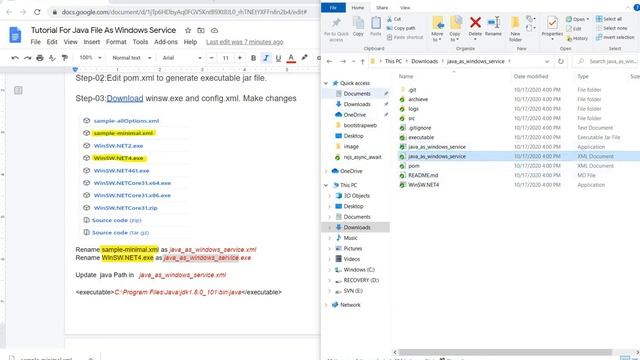640x360 pixels.
Task: Open the File tab in File Explorer
Action: (x=333, y=8)
